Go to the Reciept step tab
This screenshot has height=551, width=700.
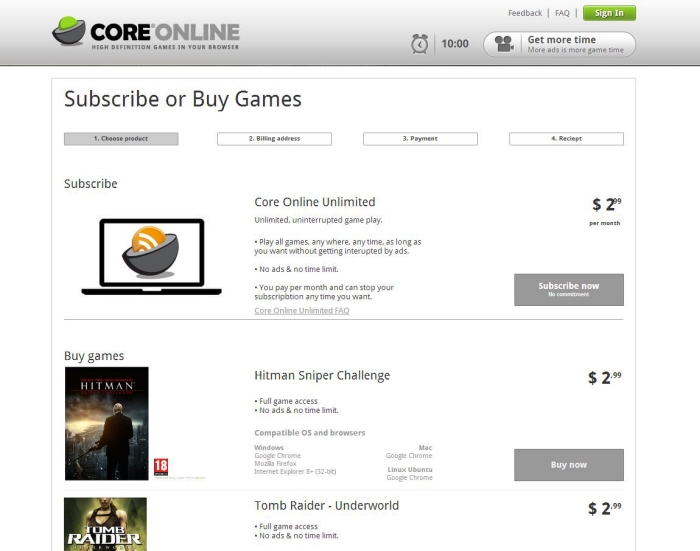pos(566,138)
